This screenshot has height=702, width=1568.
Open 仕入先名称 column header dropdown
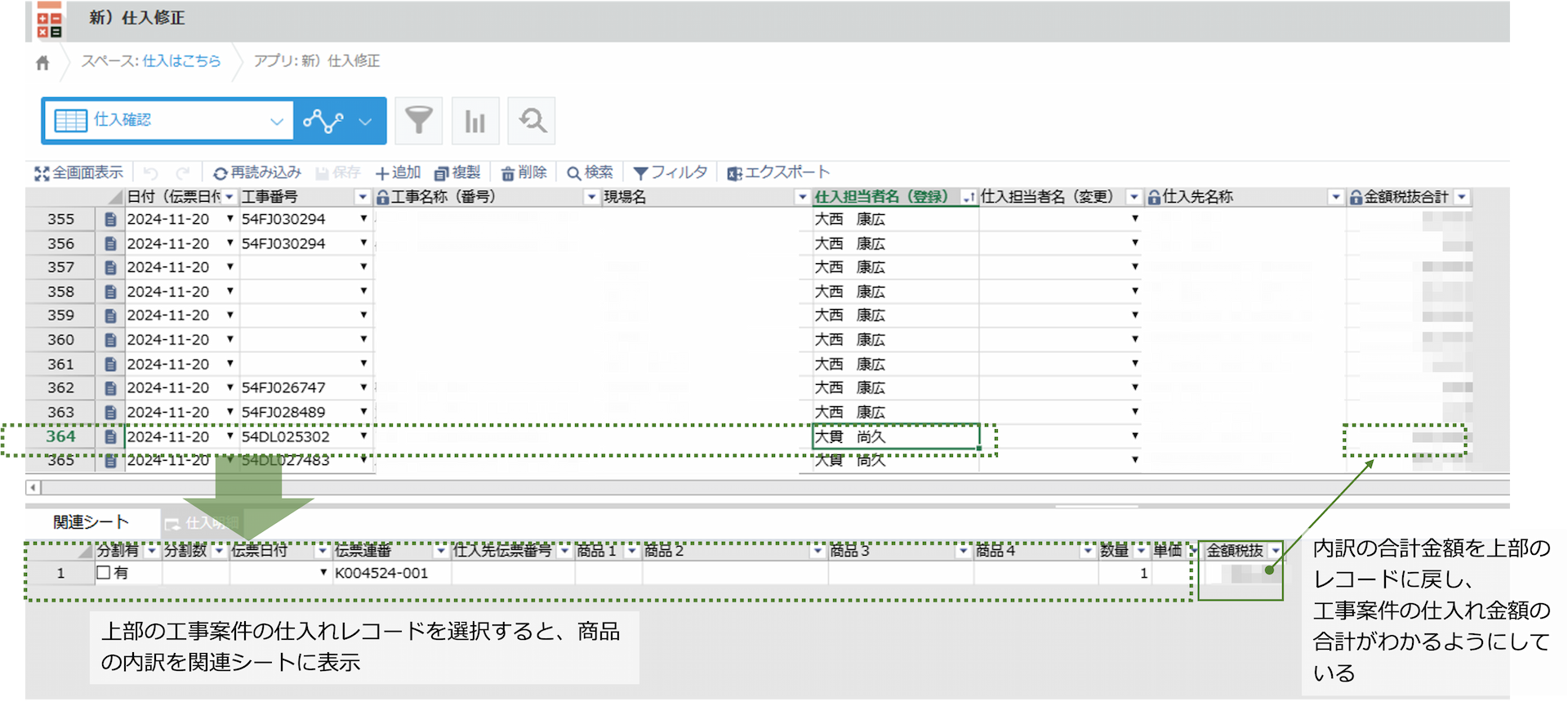[x=1335, y=197]
